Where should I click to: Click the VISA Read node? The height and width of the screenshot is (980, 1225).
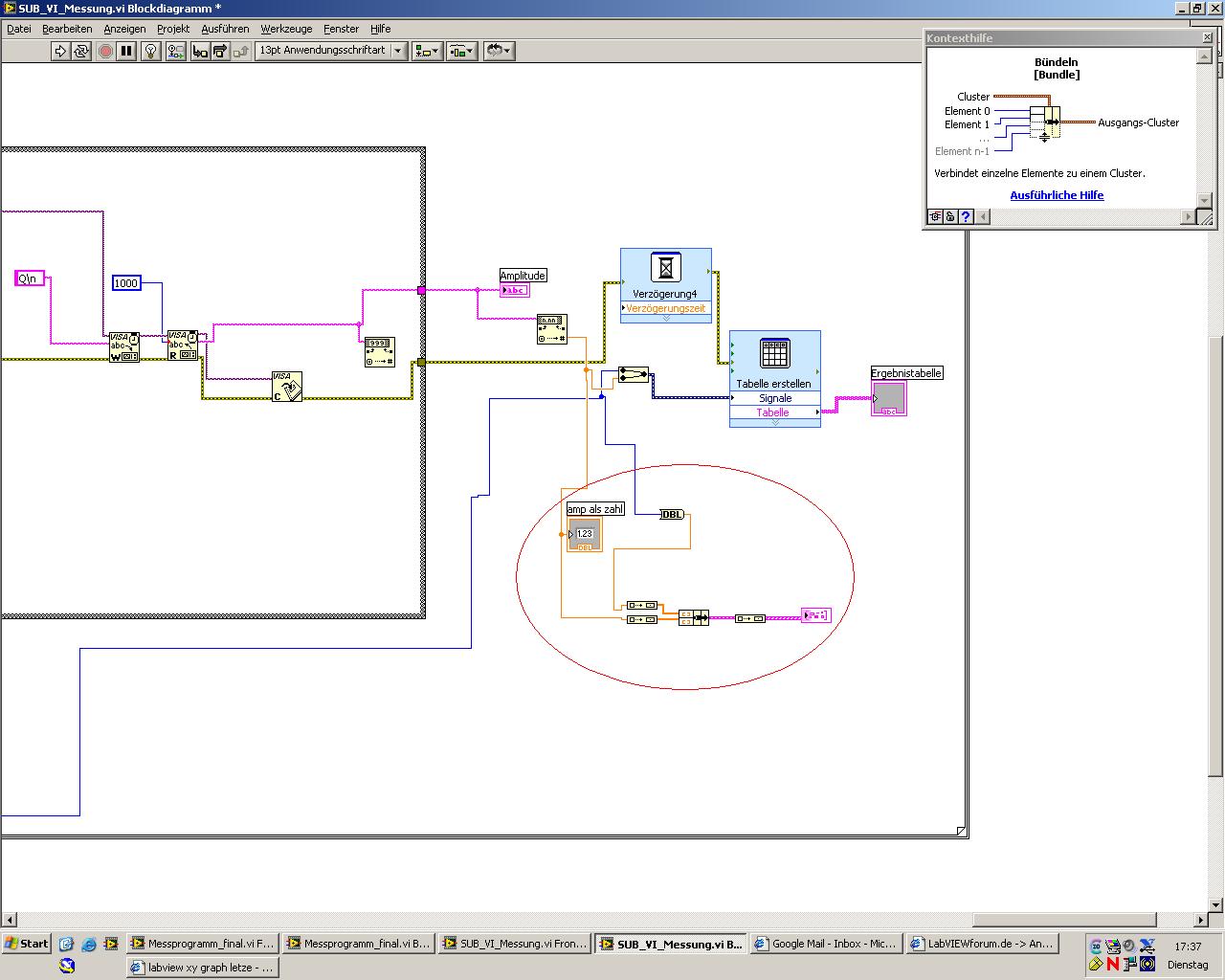coord(182,345)
